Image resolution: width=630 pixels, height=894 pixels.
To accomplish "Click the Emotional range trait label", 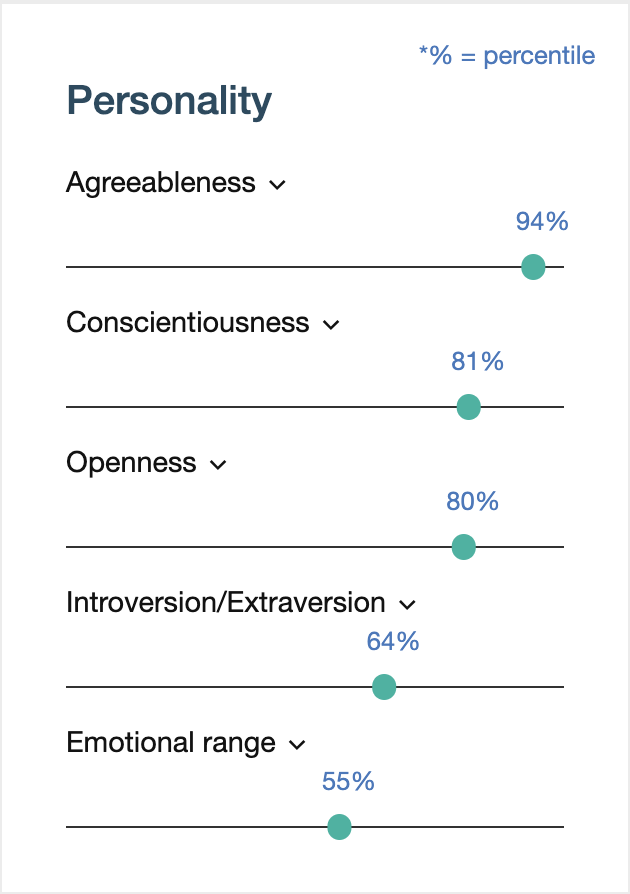I will click(x=170, y=743).
